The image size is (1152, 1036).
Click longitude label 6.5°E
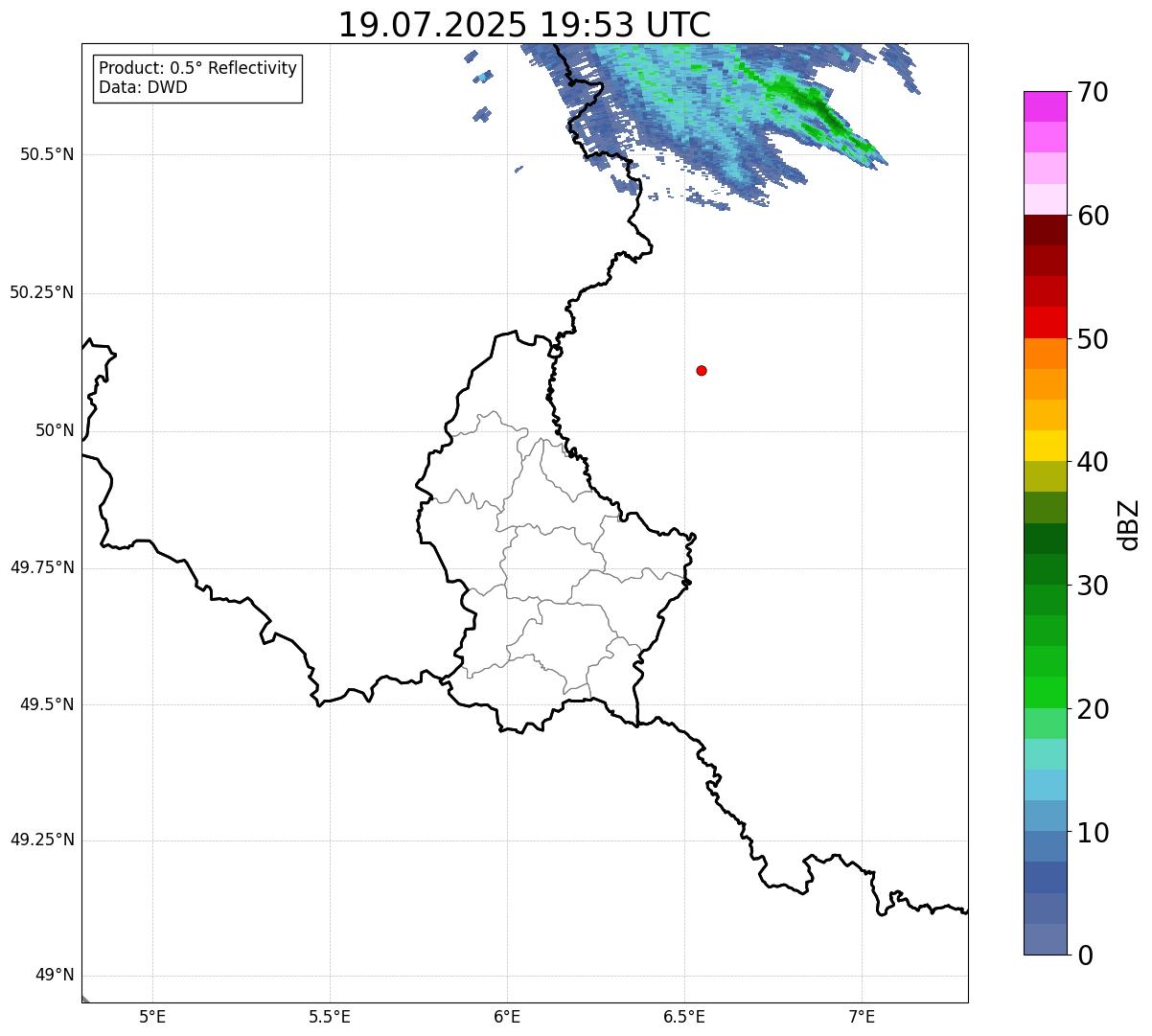pyautogui.click(x=684, y=1016)
